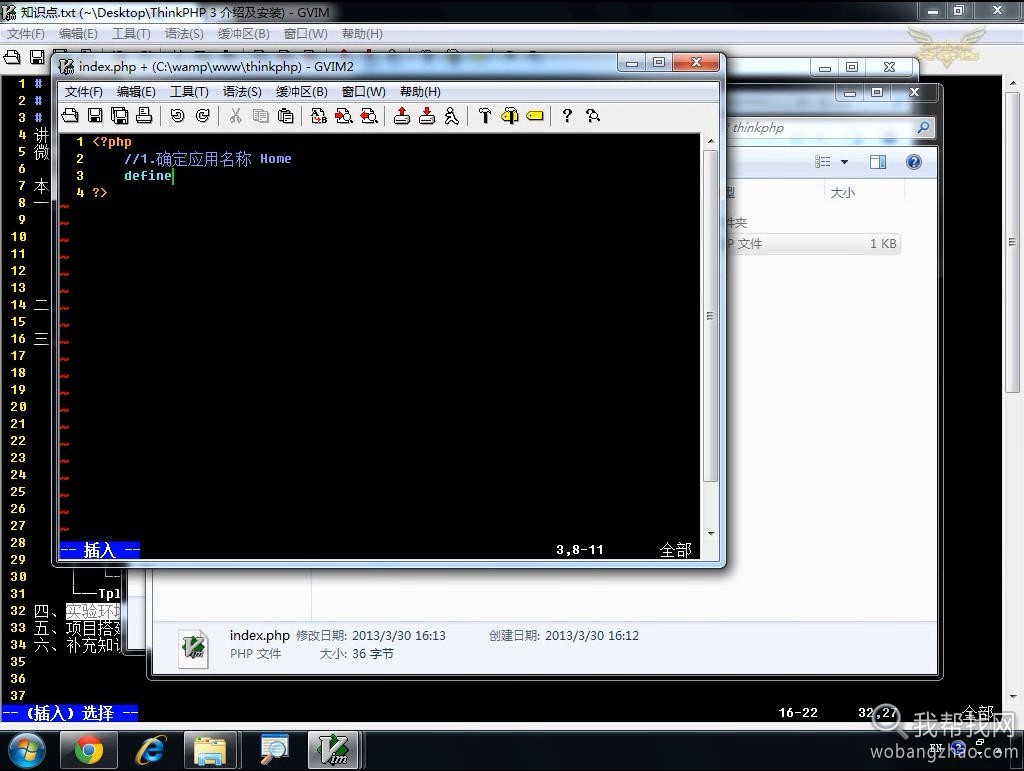
Task: Search help icon in GVIM2 toolbar
Action: point(592,116)
